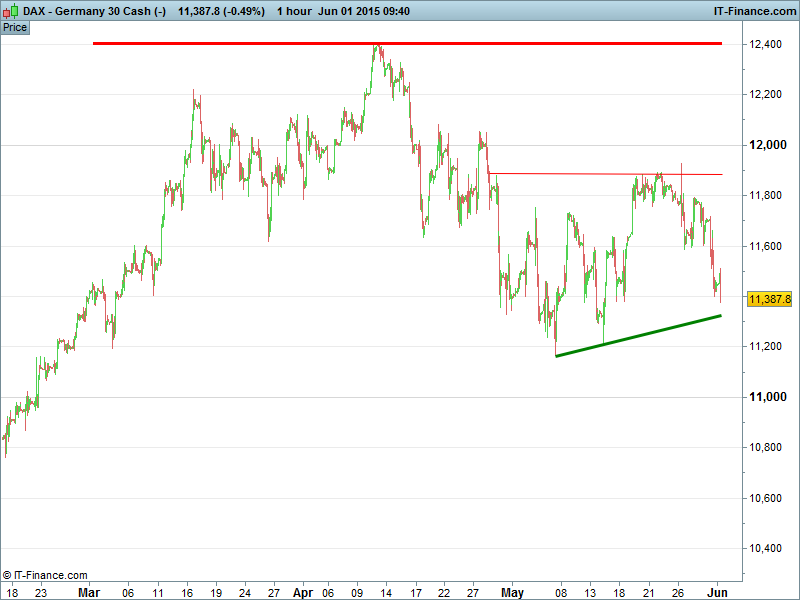Click the 12,000 price axis label

768,145
